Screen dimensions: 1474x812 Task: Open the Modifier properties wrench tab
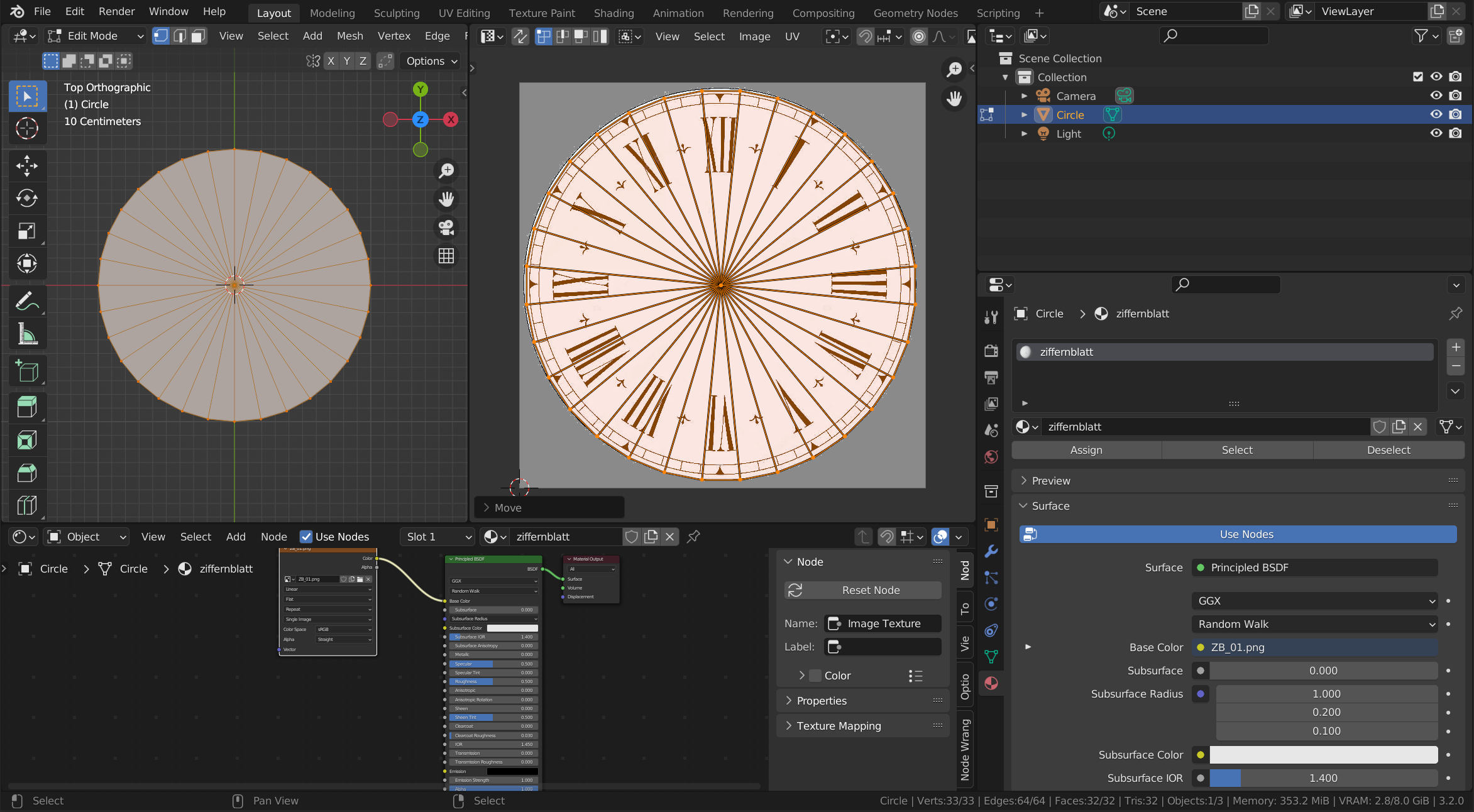[991, 551]
